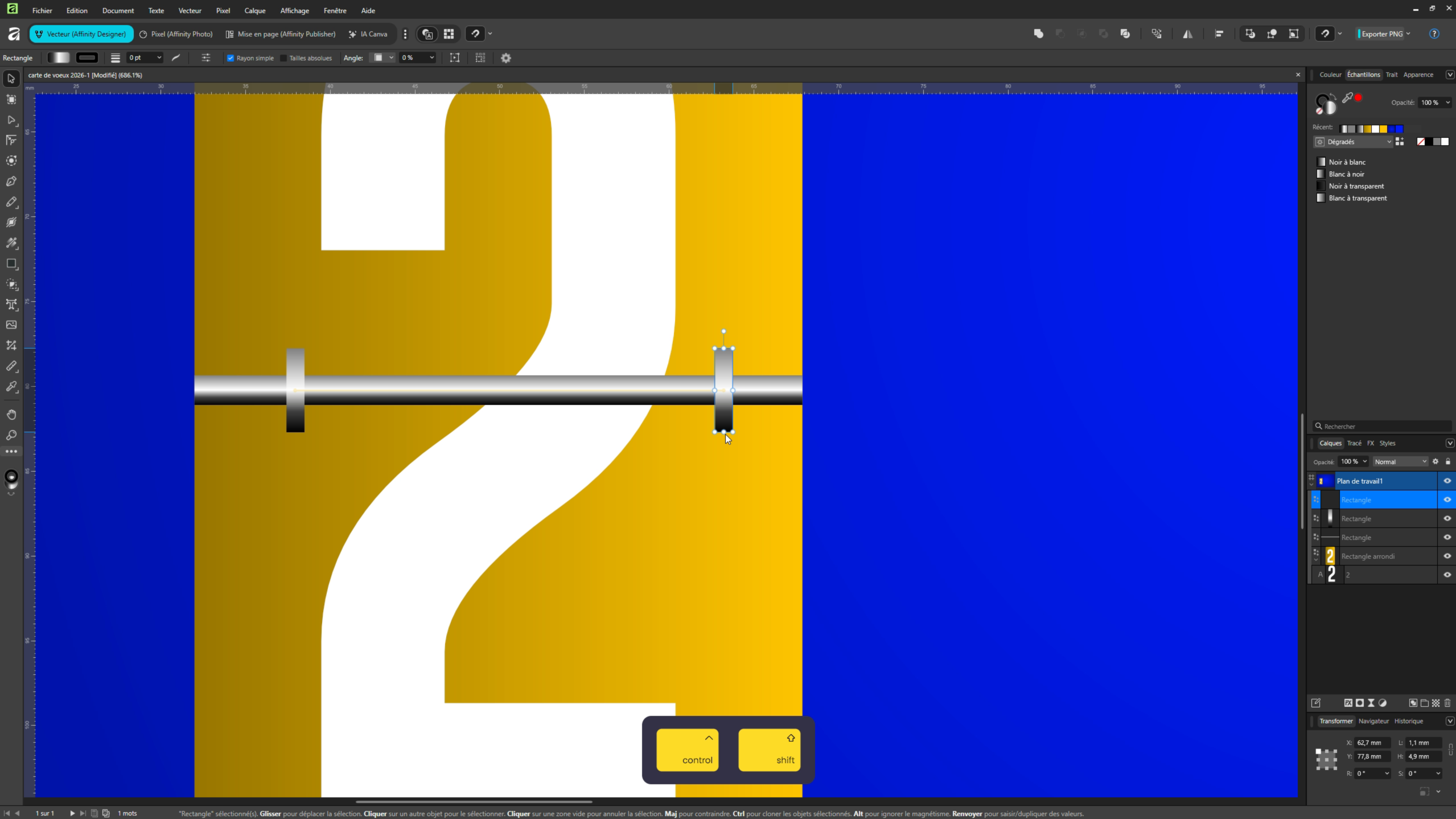Hide the Rectangle arrondi layer
The height and width of the screenshot is (819, 1456).
pos(1447,556)
